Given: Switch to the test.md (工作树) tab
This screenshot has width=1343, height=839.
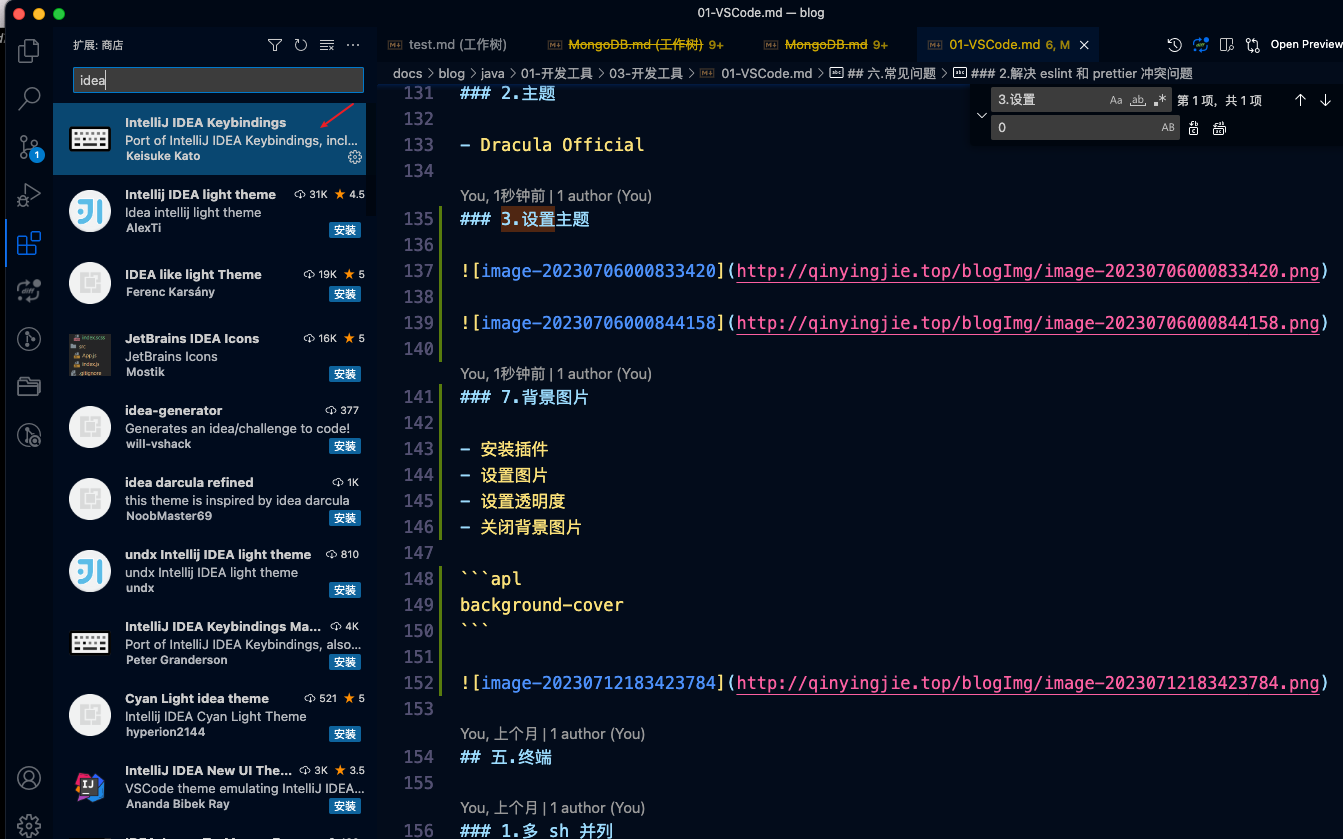Looking at the screenshot, I should point(458,45).
